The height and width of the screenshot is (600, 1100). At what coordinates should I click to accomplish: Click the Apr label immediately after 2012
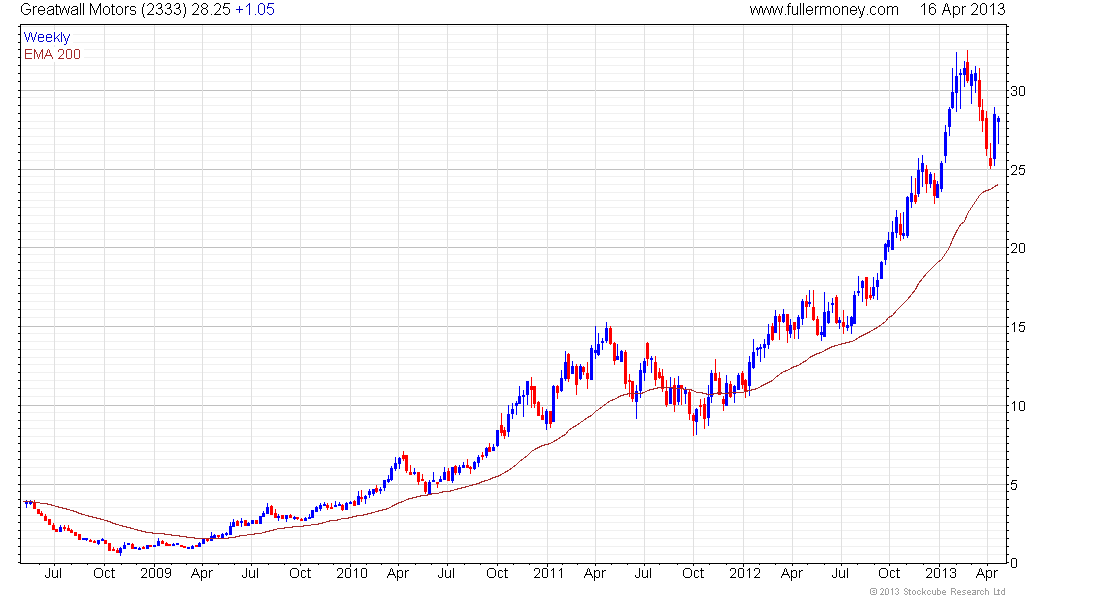[792, 573]
